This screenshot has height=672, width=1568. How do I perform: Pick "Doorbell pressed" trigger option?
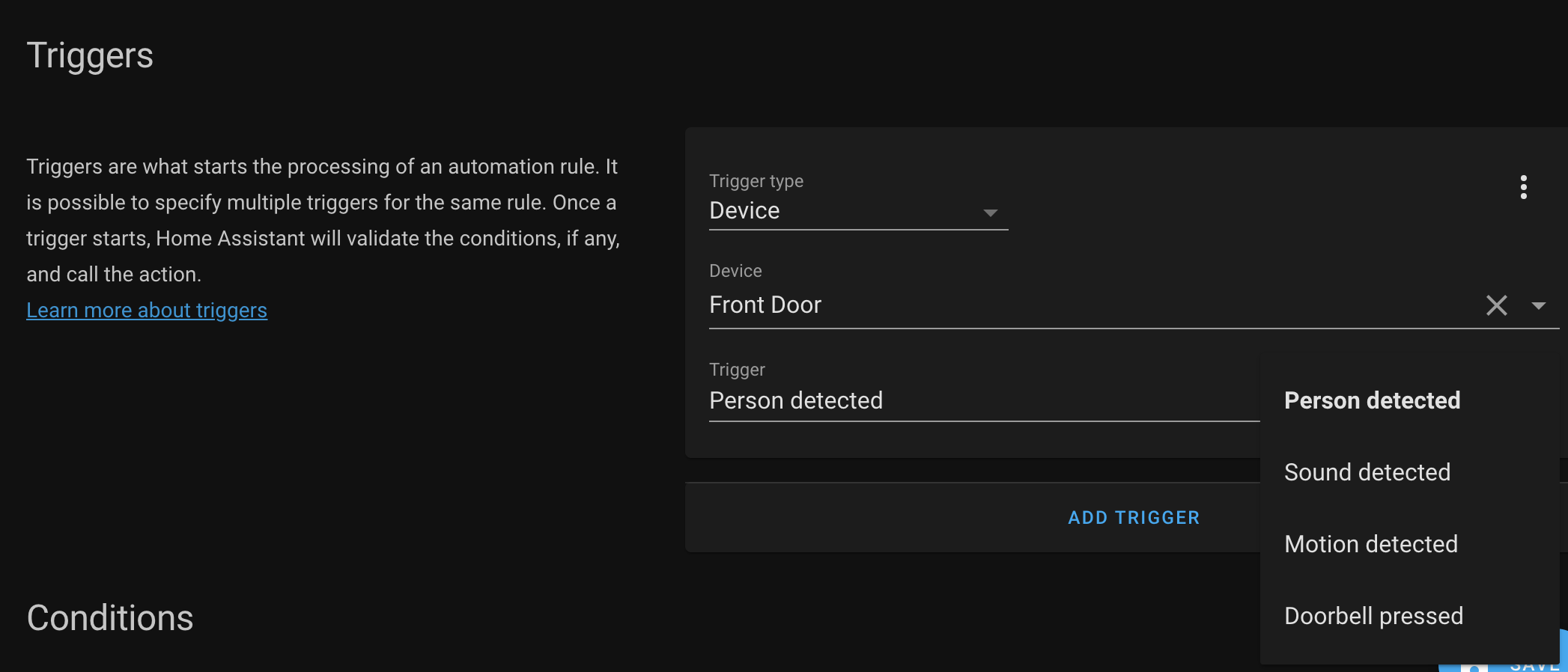click(x=1373, y=616)
